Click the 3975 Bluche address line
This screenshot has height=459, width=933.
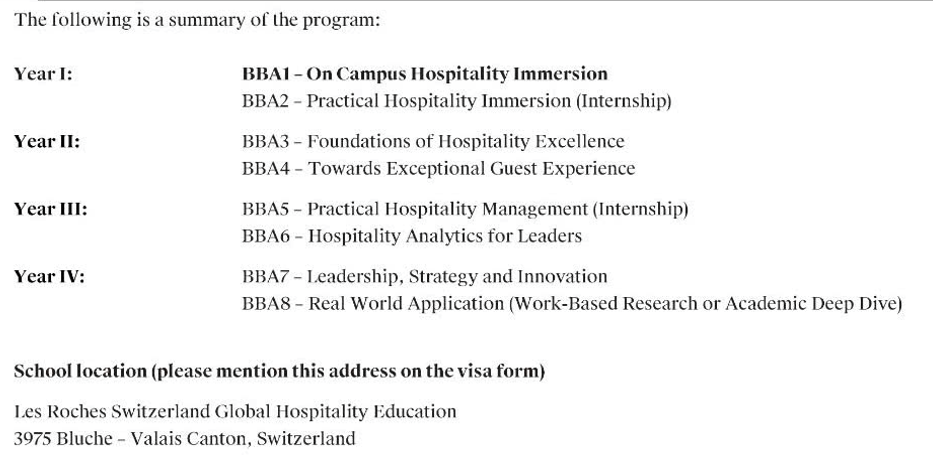pos(184,439)
